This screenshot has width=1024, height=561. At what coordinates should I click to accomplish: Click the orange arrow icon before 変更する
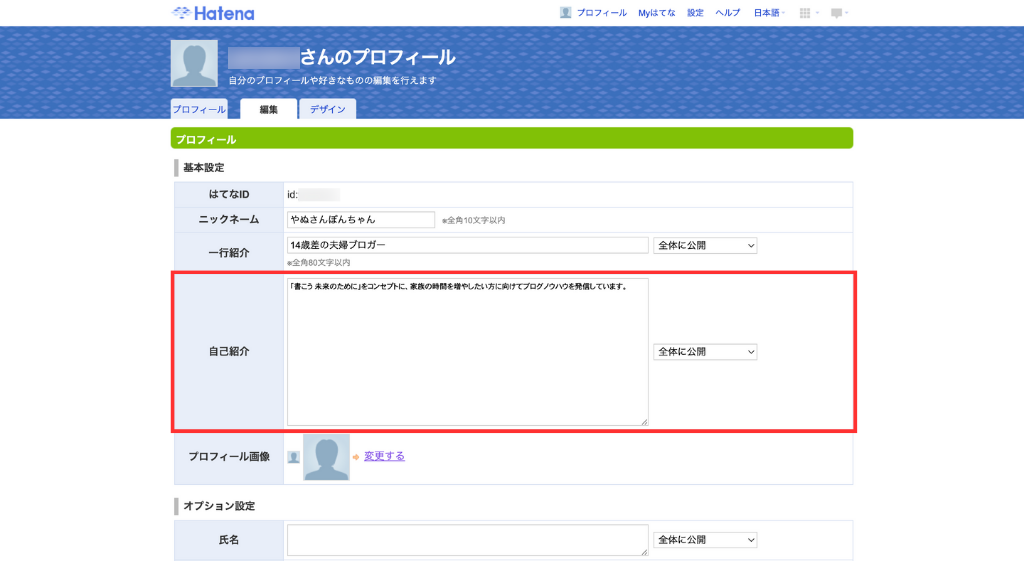tap(356, 457)
